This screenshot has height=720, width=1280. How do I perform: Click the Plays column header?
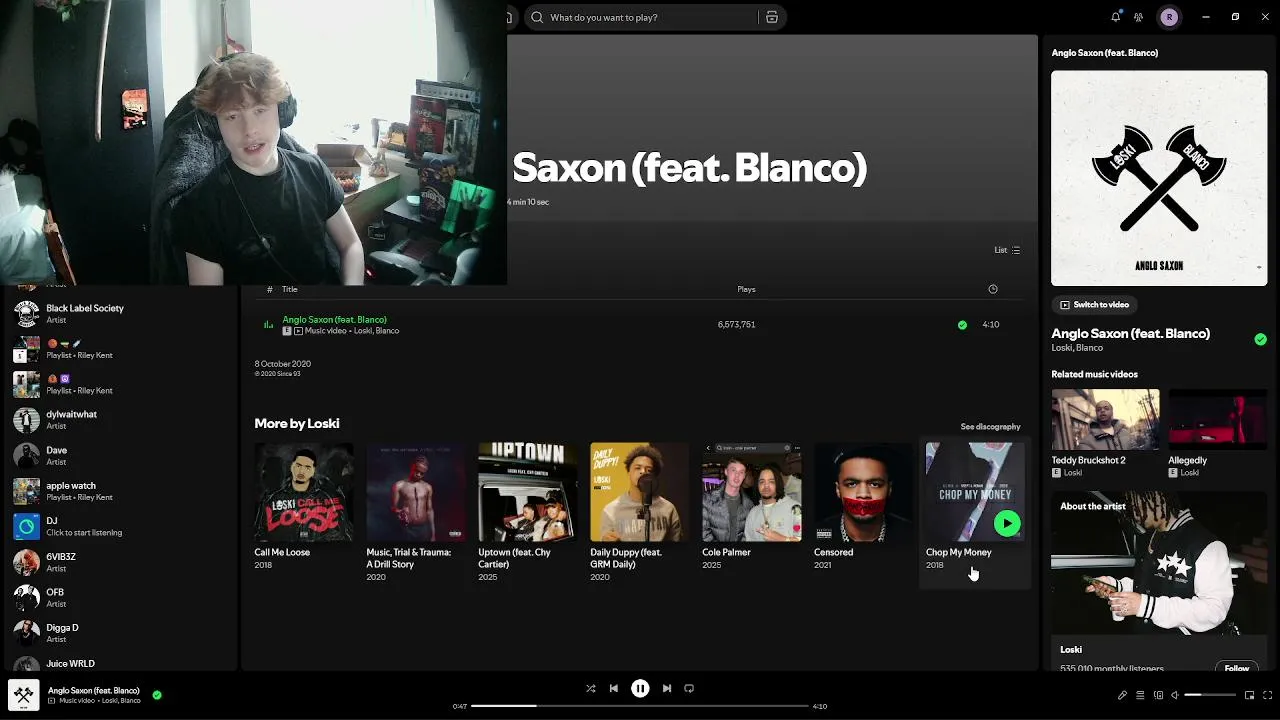[x=746, y=289]
